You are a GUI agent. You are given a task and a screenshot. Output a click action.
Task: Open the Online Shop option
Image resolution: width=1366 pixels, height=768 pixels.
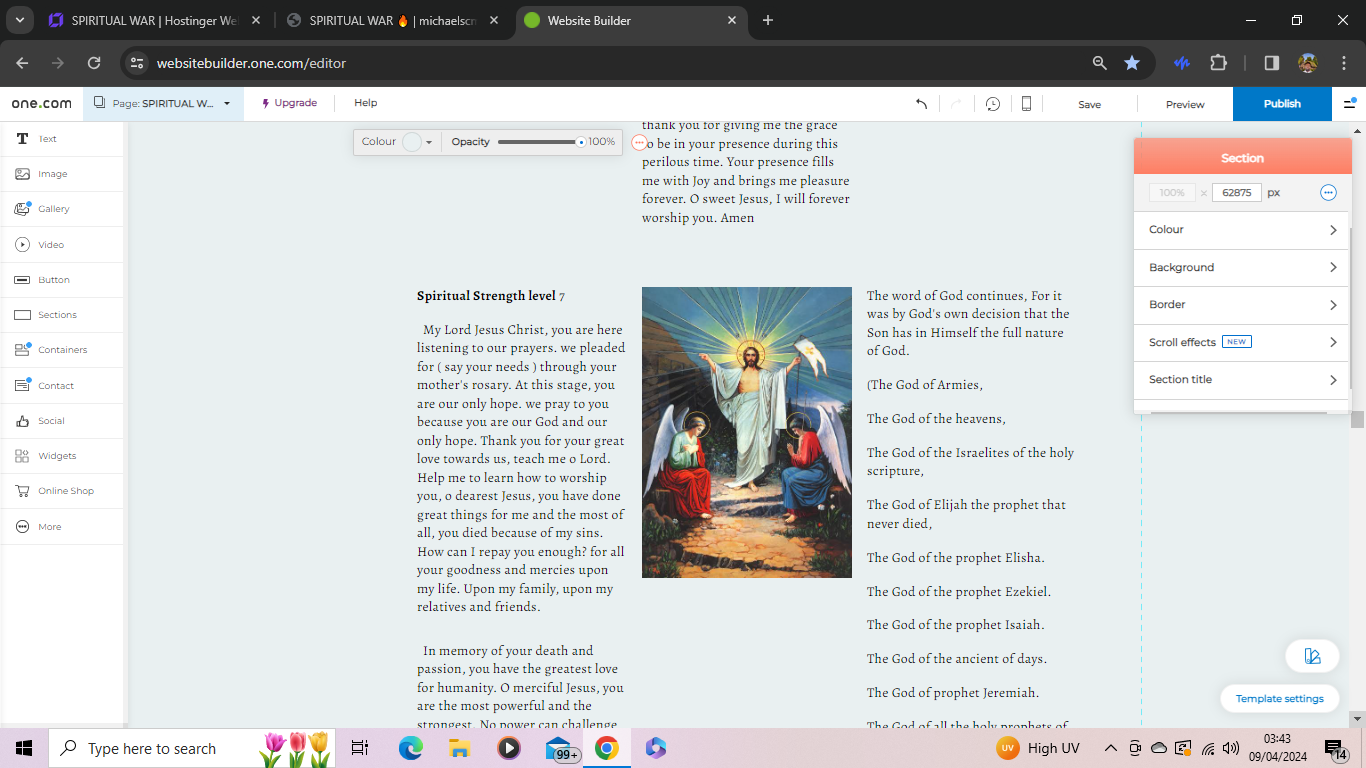[62, 491]
